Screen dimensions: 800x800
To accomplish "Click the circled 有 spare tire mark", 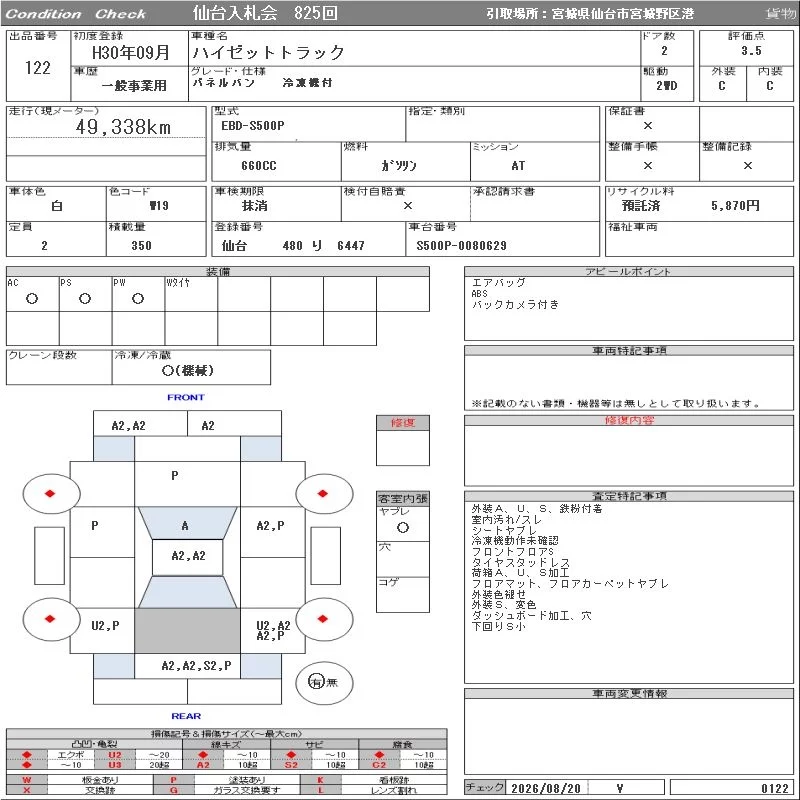I will click(x=316, y=682).
